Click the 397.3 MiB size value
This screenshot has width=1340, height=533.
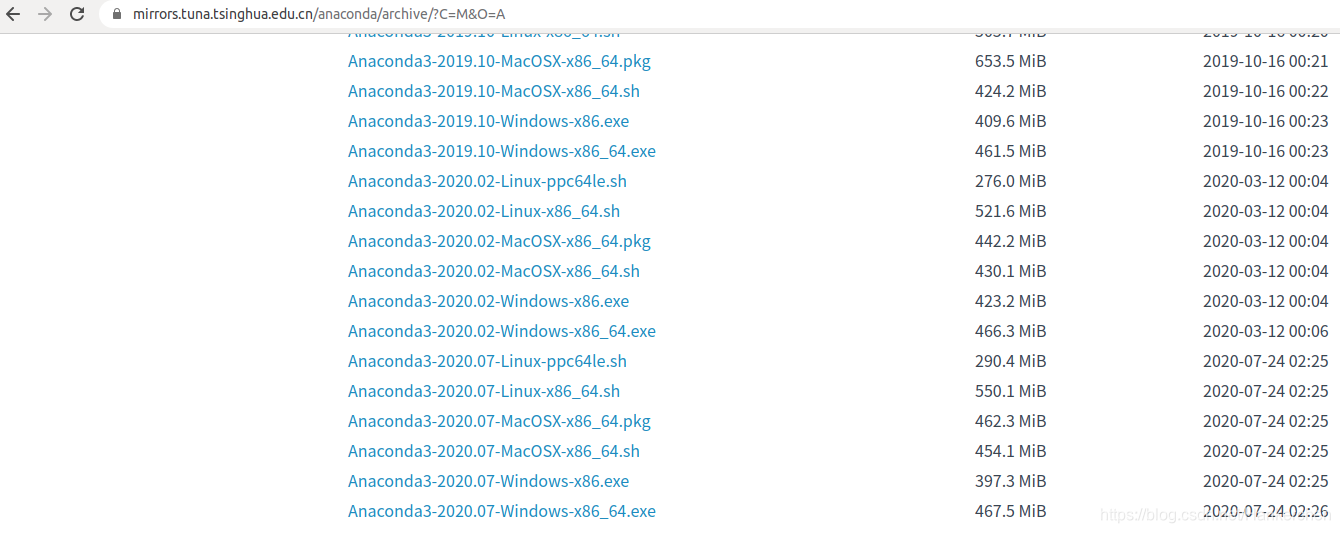(1010, 481)
